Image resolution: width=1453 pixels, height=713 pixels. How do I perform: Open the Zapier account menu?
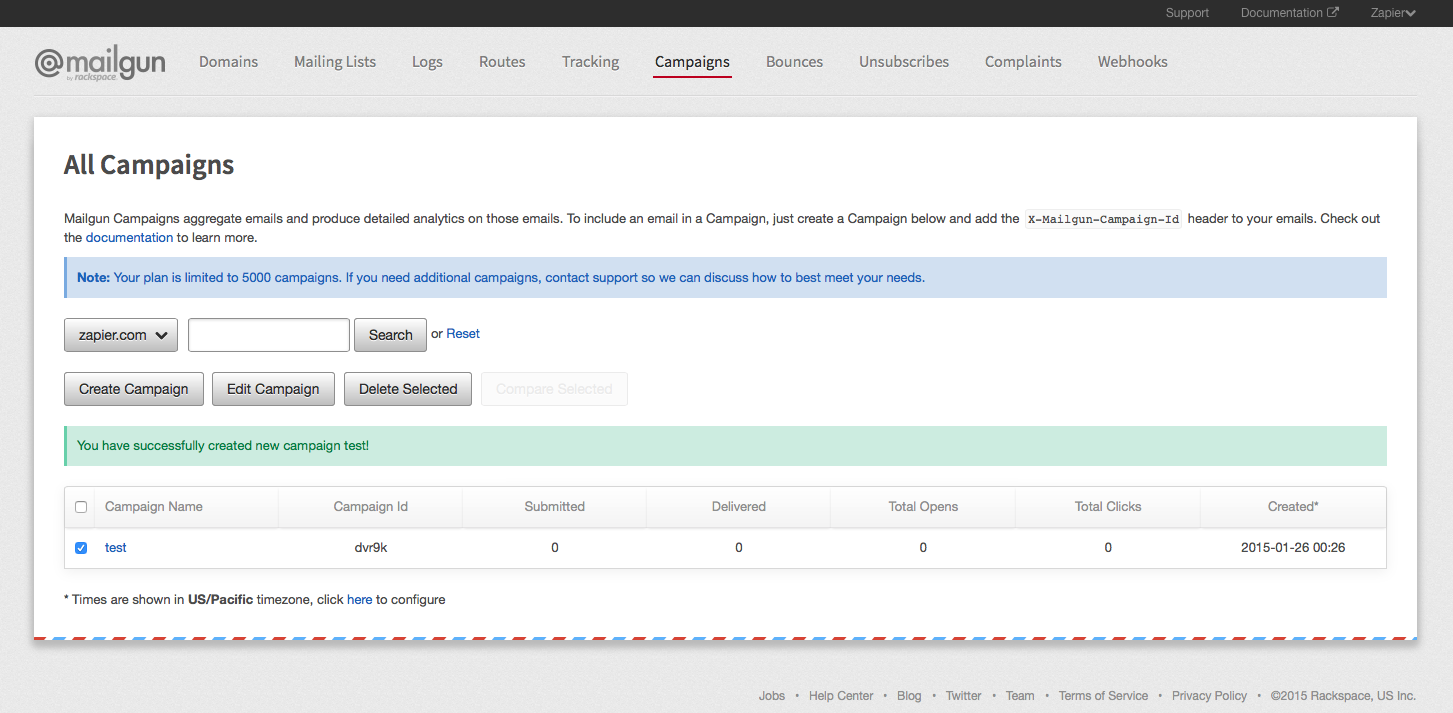coord(1392,12)
